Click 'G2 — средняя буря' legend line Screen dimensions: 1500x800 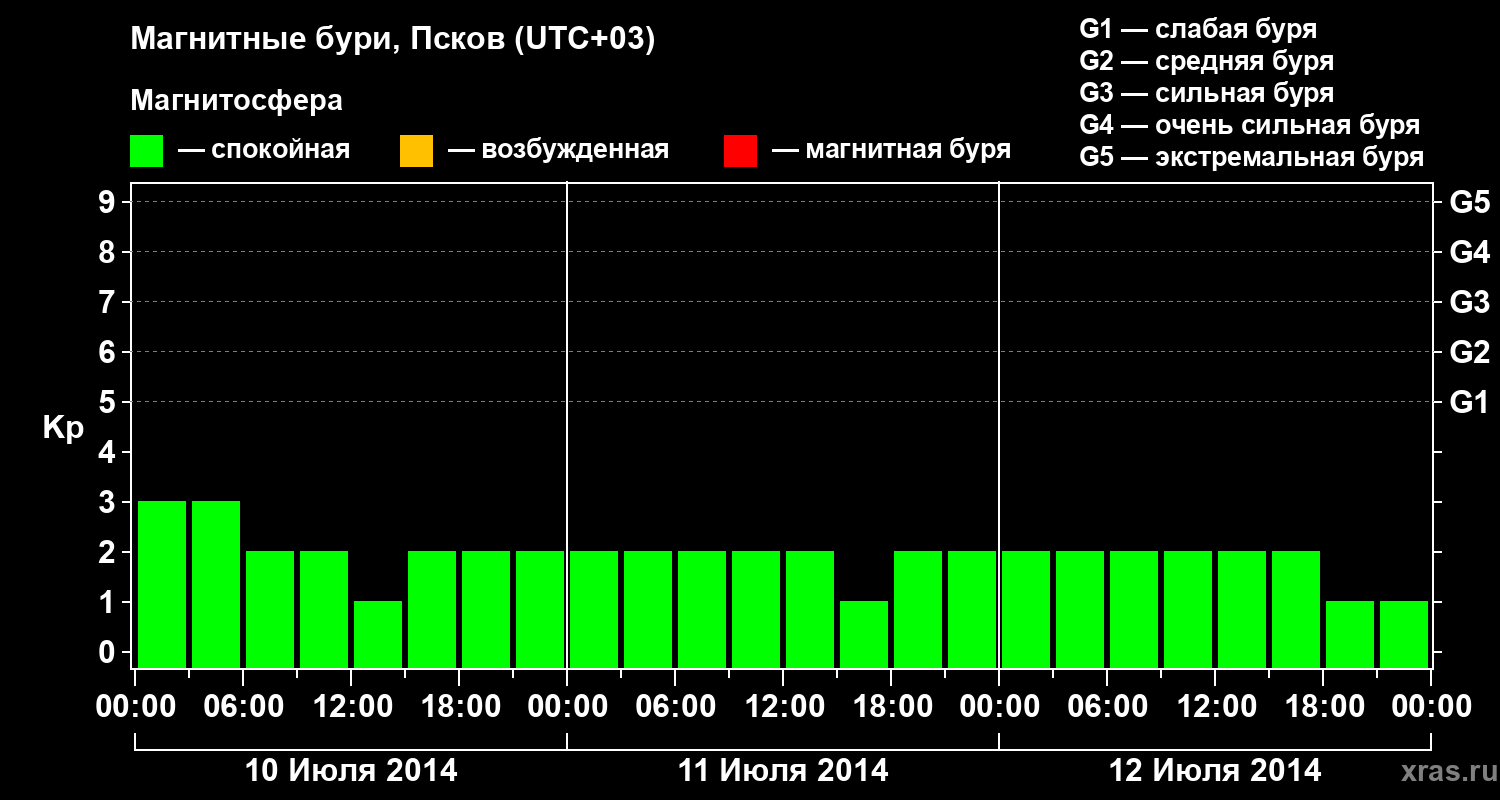[x=1207, y=61]
